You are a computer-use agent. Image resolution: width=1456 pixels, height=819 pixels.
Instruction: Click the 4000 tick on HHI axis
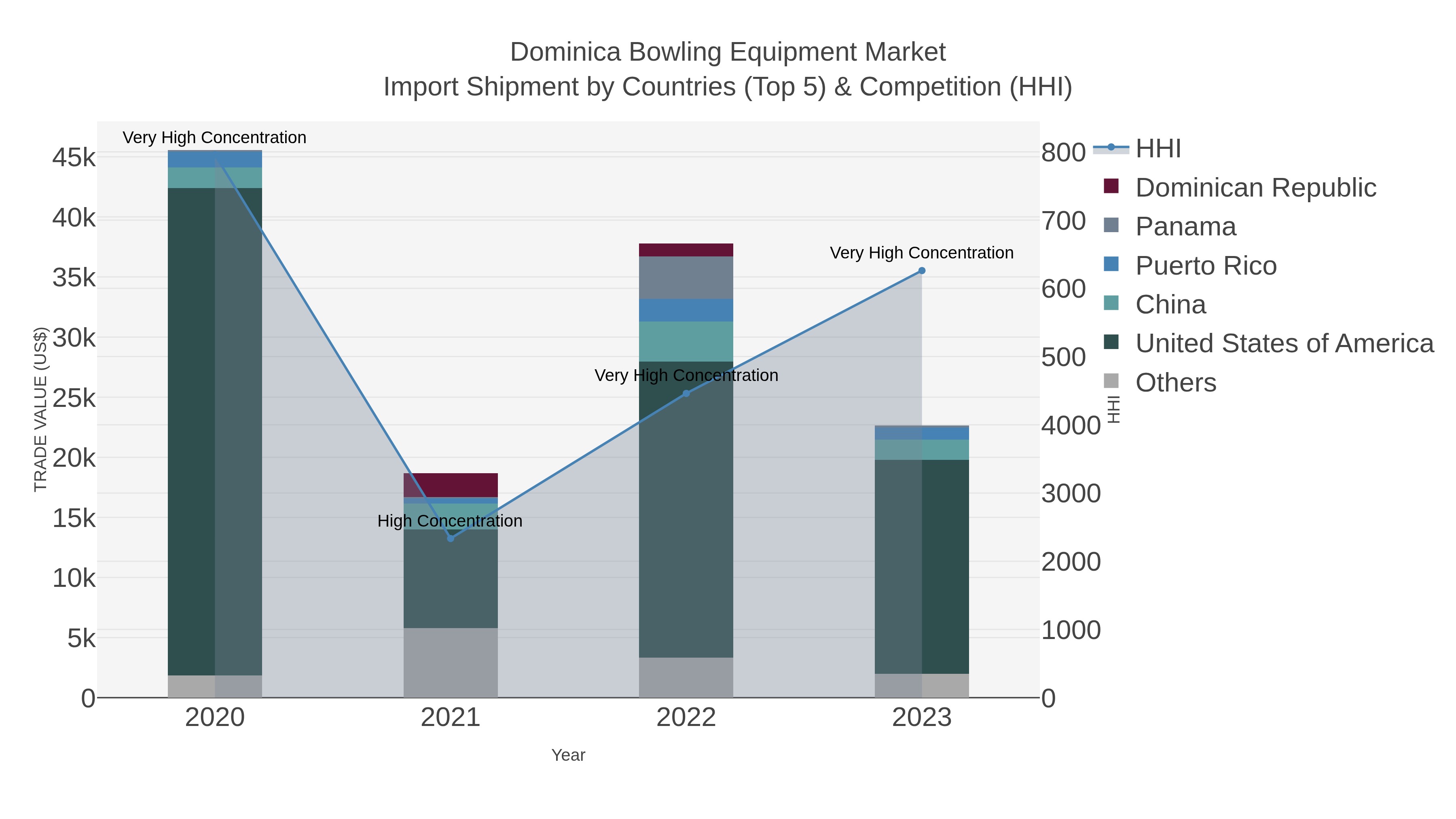[x=1071, y=425]
